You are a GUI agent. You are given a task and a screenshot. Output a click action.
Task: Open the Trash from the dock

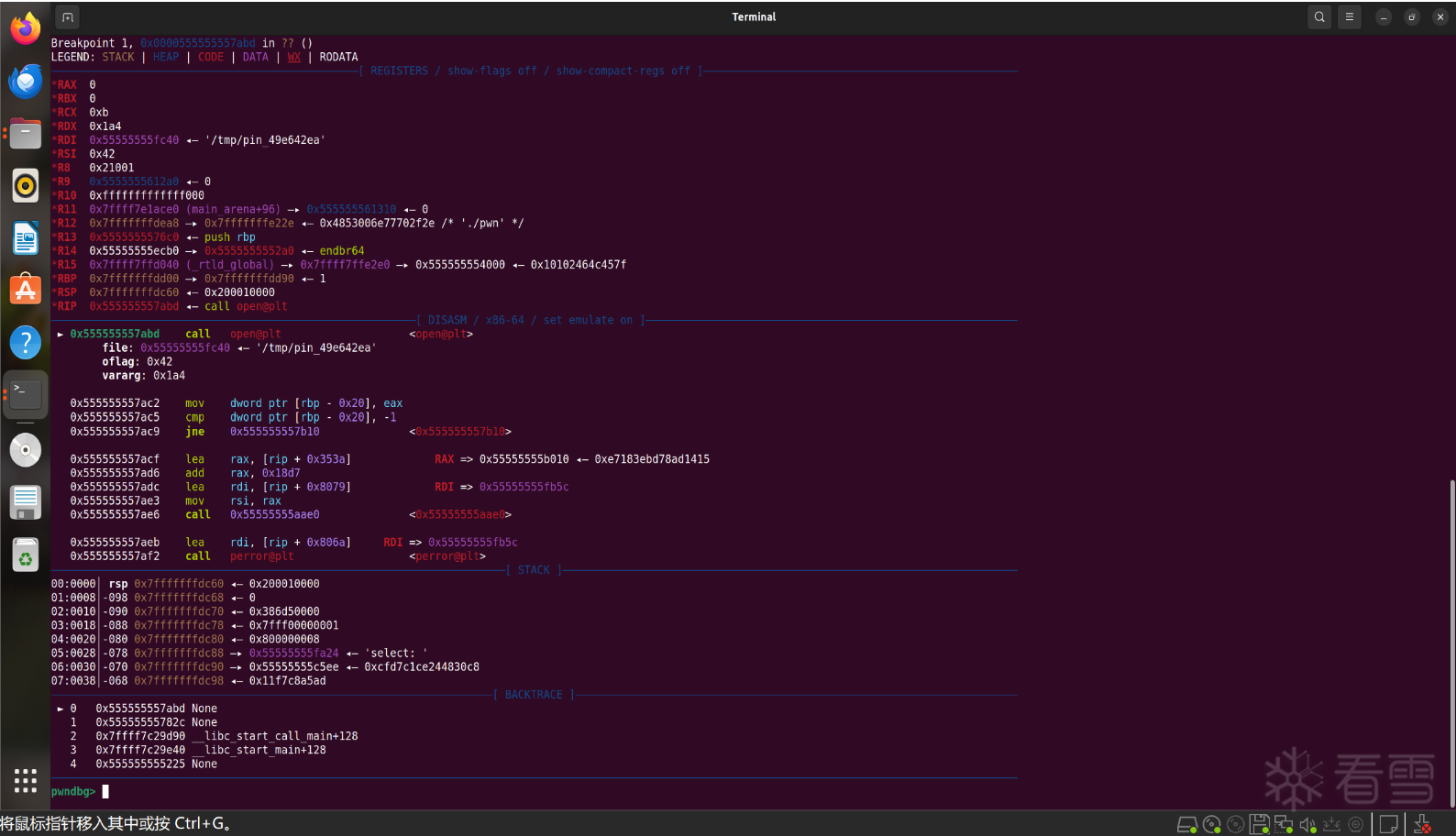(26, 555)
